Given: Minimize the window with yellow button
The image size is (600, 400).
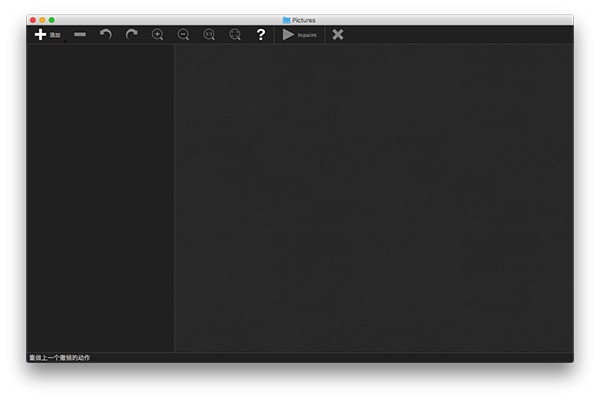Looking at the screenshot, I should 42,20.
